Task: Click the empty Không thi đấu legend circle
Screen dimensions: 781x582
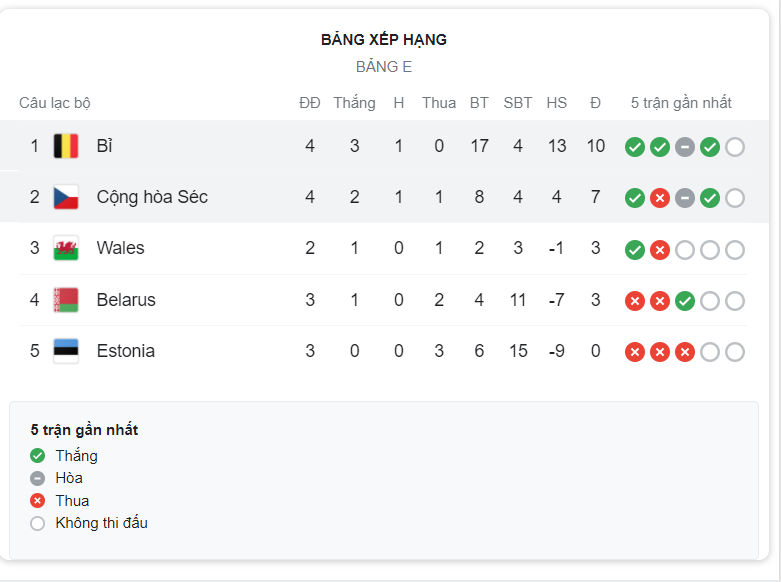Action: point(37,523)
